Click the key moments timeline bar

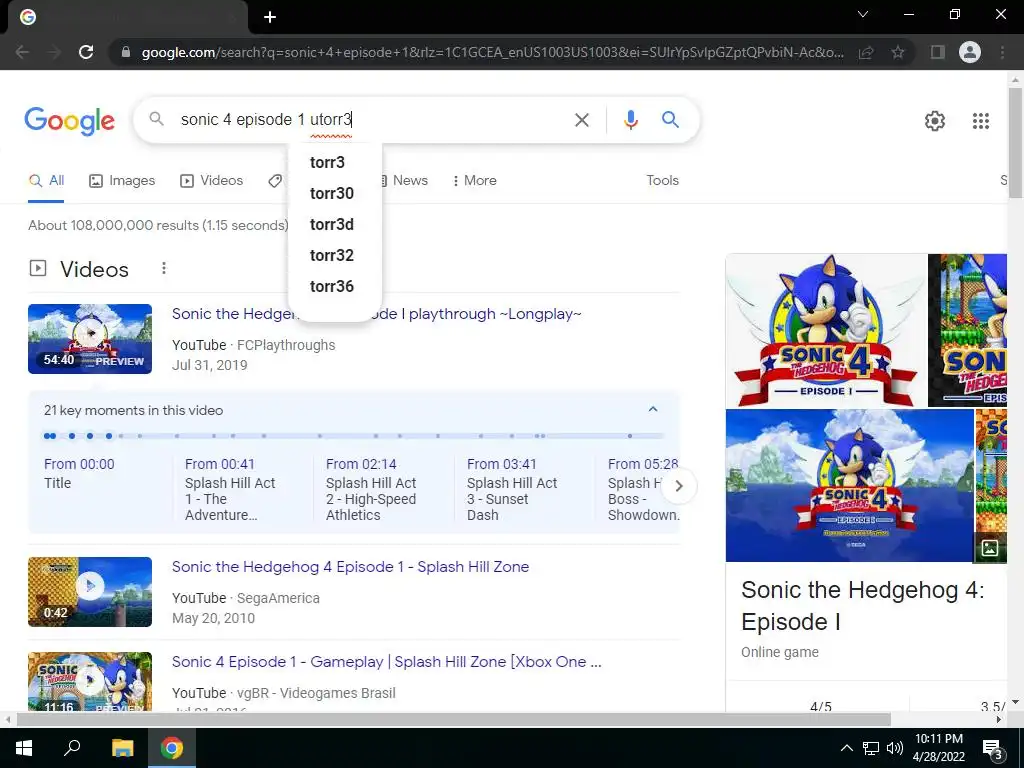(x=353, y=436)
